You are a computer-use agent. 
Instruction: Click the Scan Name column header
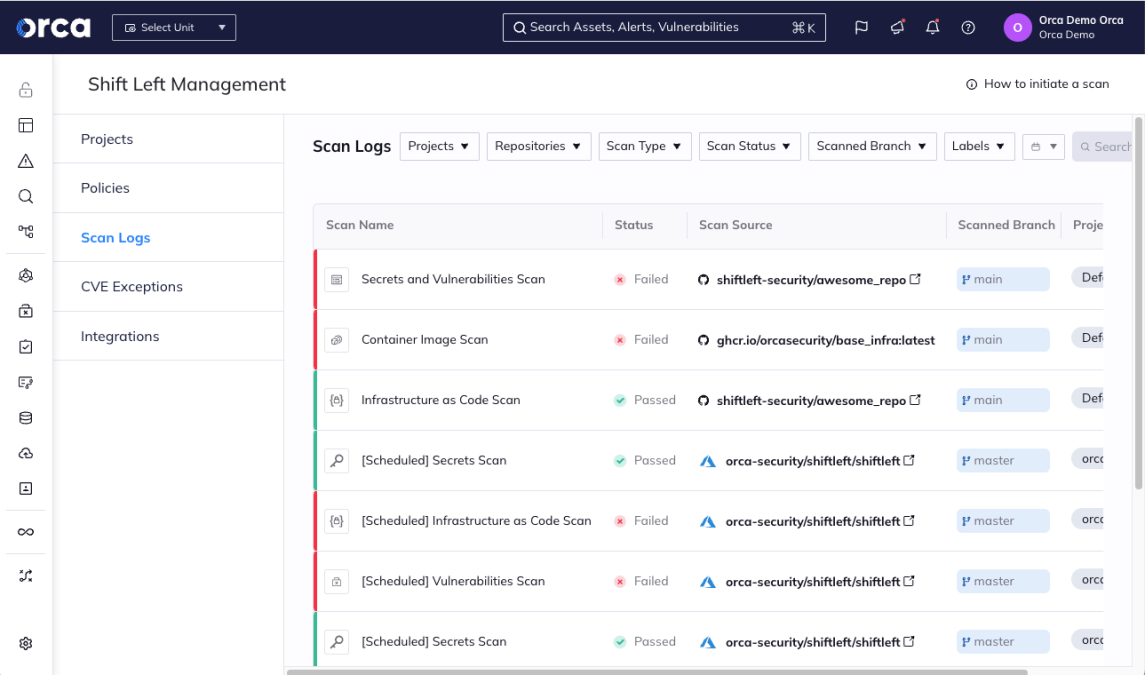coord(359,225)
